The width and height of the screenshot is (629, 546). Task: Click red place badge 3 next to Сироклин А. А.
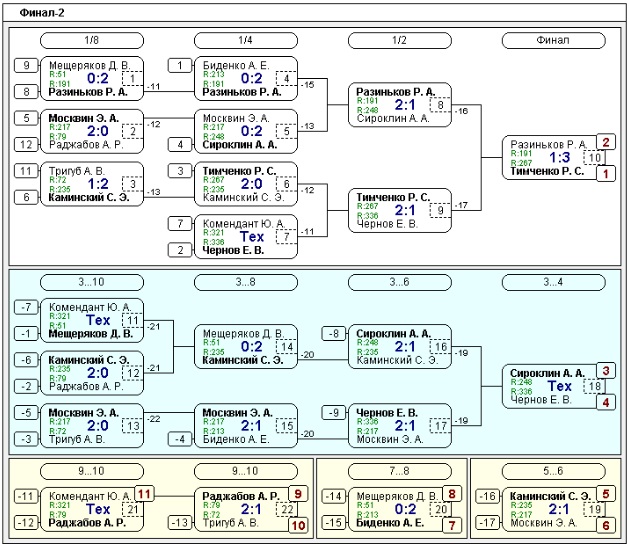(606, 371)
